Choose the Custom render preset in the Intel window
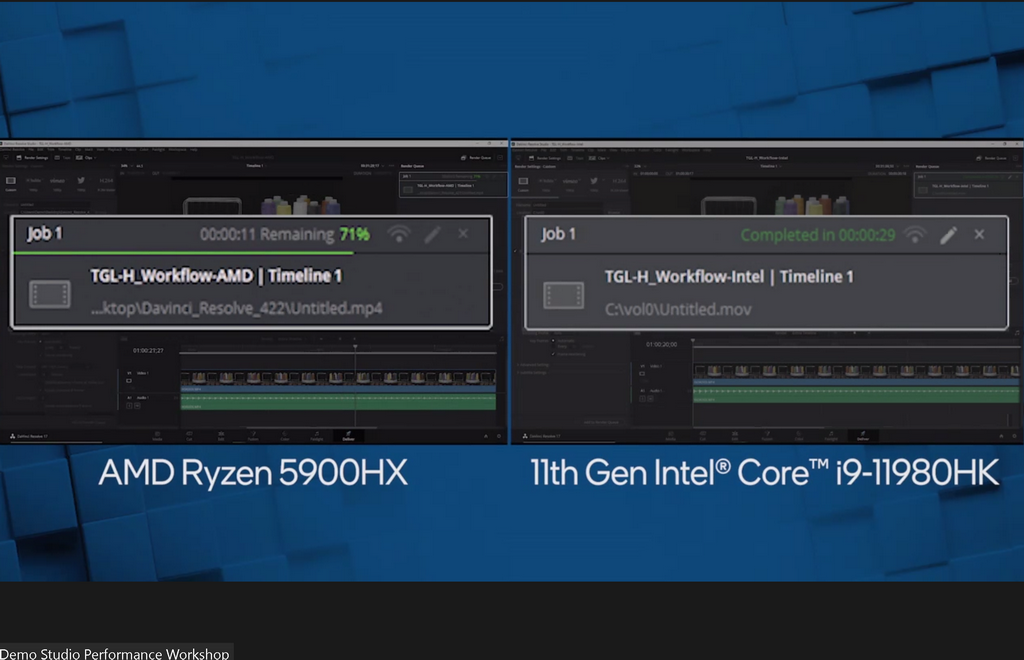 pyautogui.click(x=523, y=184)
